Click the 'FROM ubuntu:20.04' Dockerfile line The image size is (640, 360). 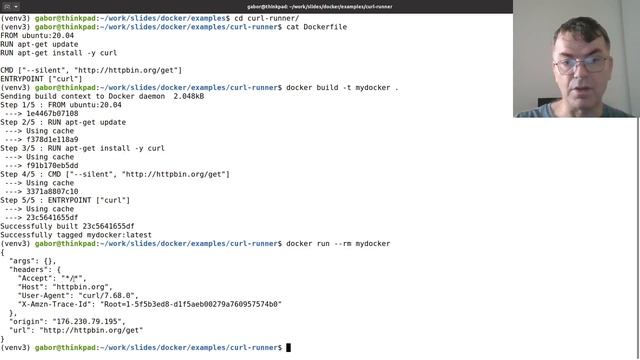point(37,36)
